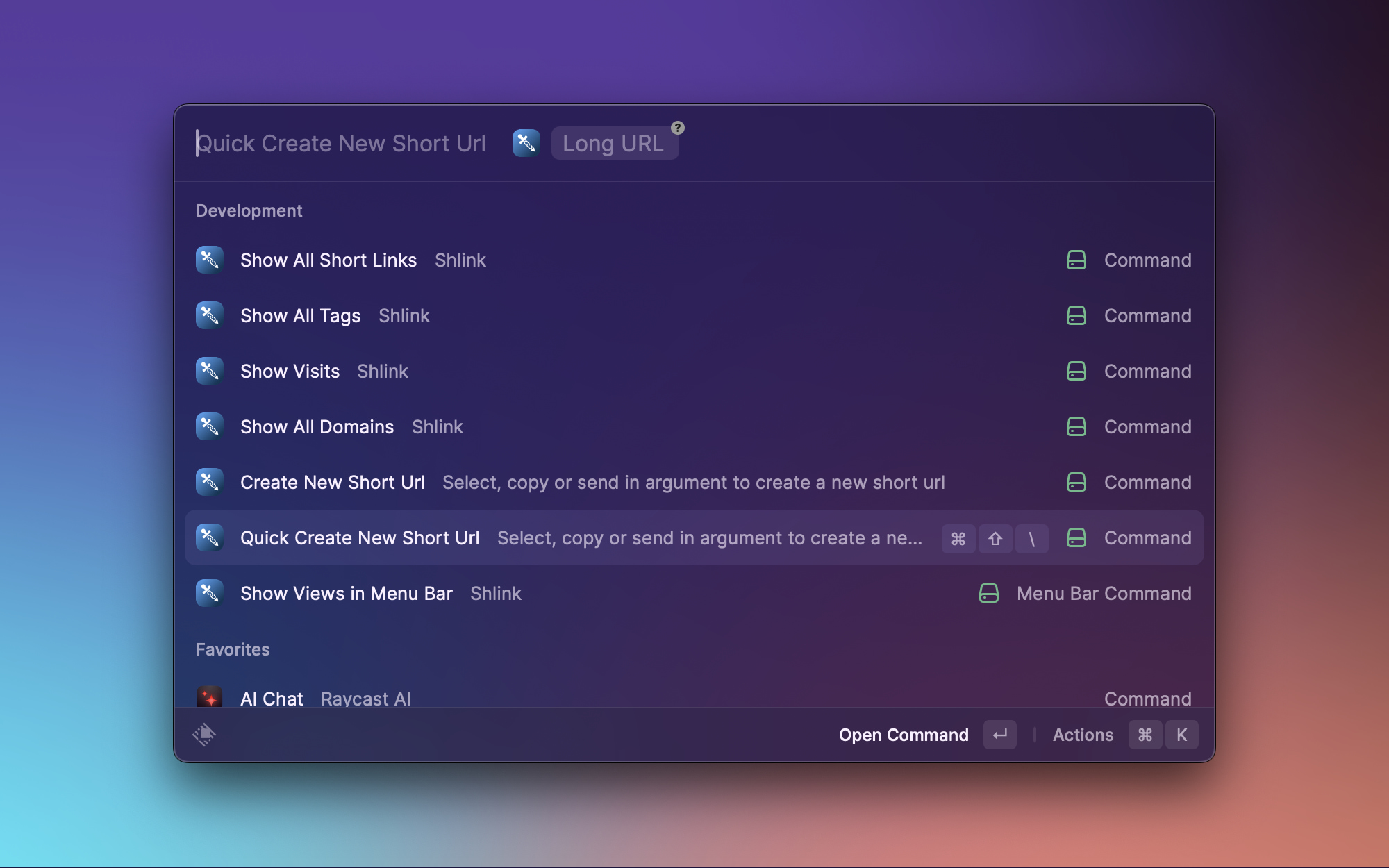Click the Shlink icon in the search bar

(526, 143)
